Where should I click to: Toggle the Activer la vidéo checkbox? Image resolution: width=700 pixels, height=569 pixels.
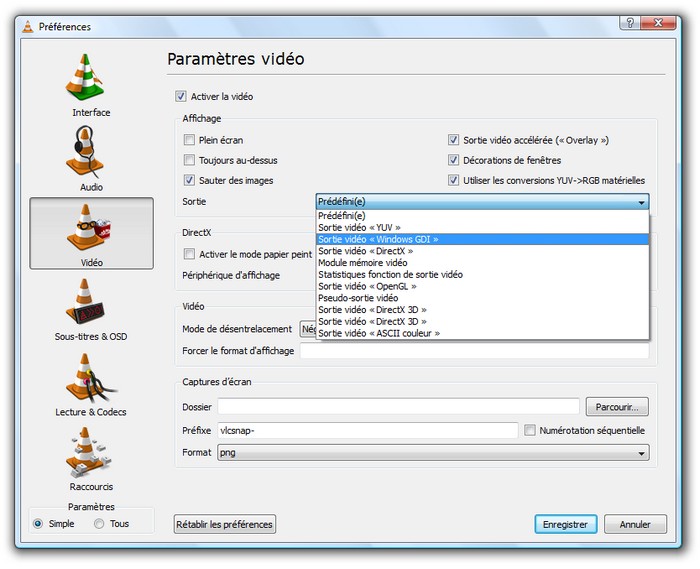[x=181, y=97]
